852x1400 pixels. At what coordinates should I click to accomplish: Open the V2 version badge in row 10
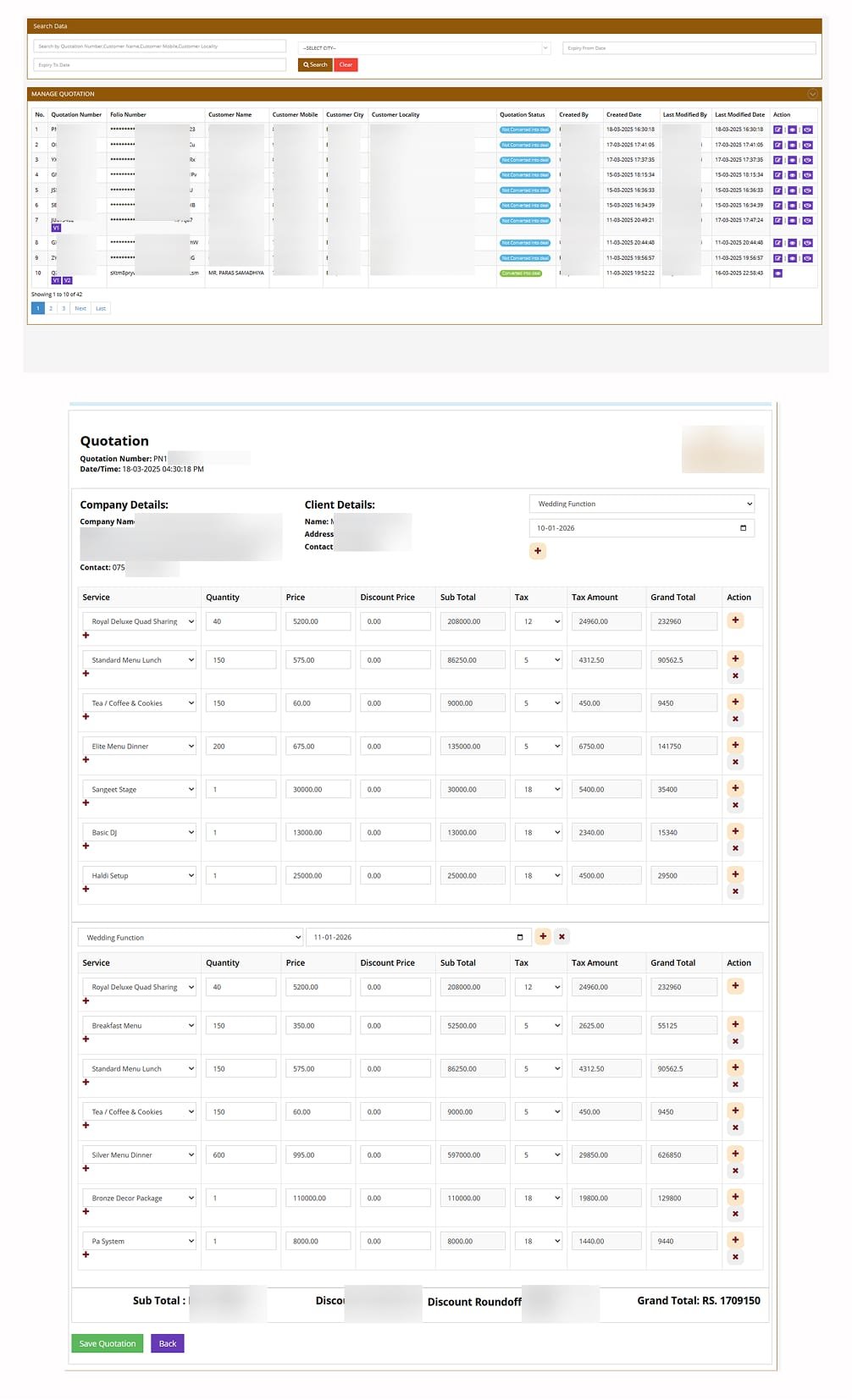tap(67, 280)
